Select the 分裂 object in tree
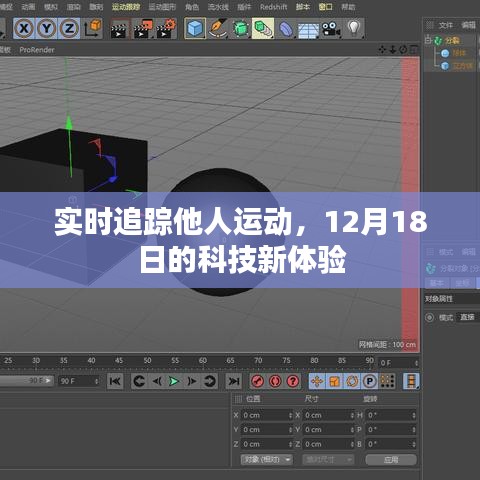Viewport: 480px width, 480px height. (452, 41)
